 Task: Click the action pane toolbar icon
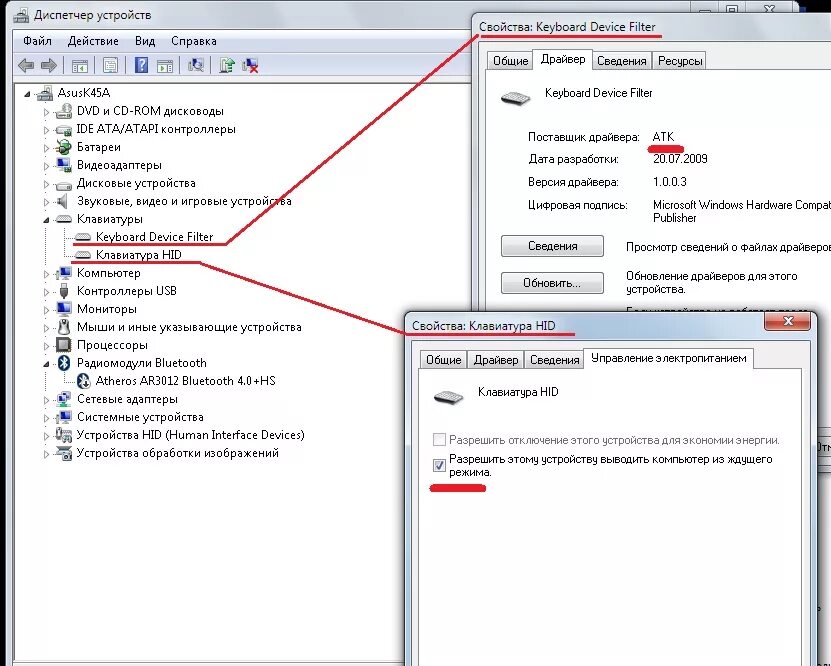click(165, 66)
